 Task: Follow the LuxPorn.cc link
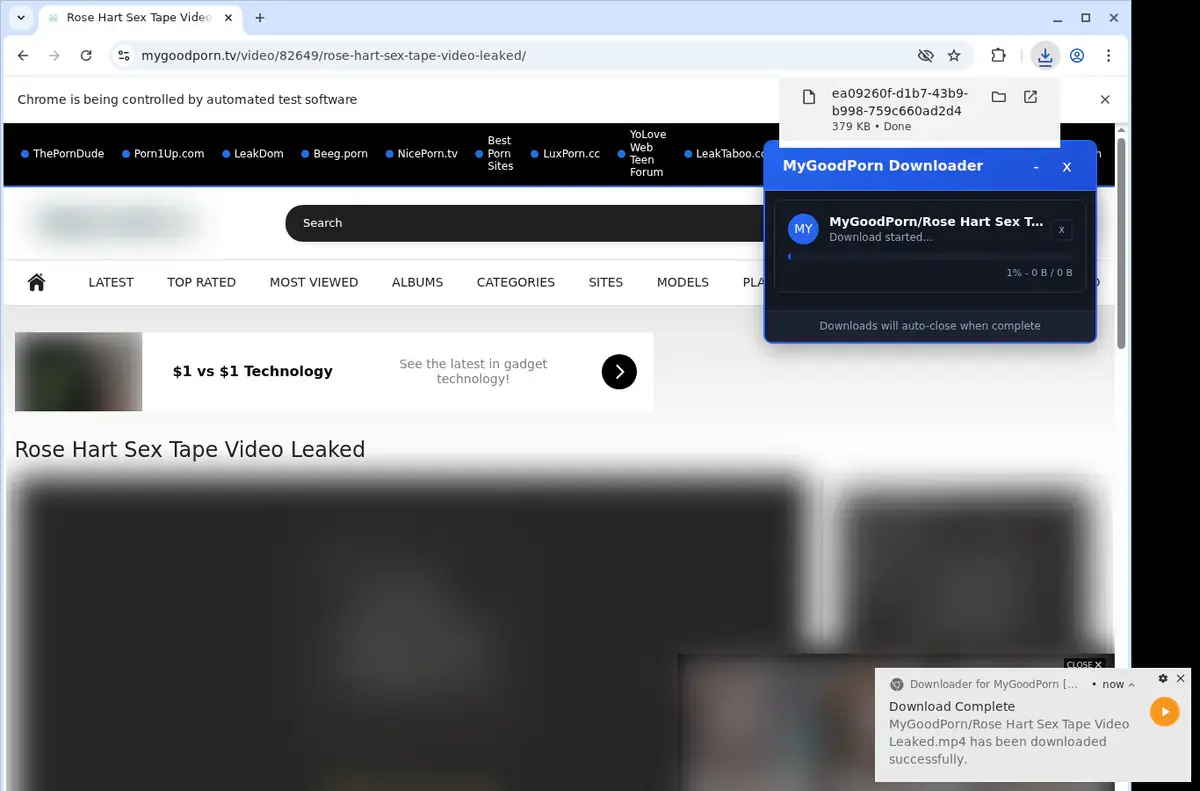(x=572, y=154)
